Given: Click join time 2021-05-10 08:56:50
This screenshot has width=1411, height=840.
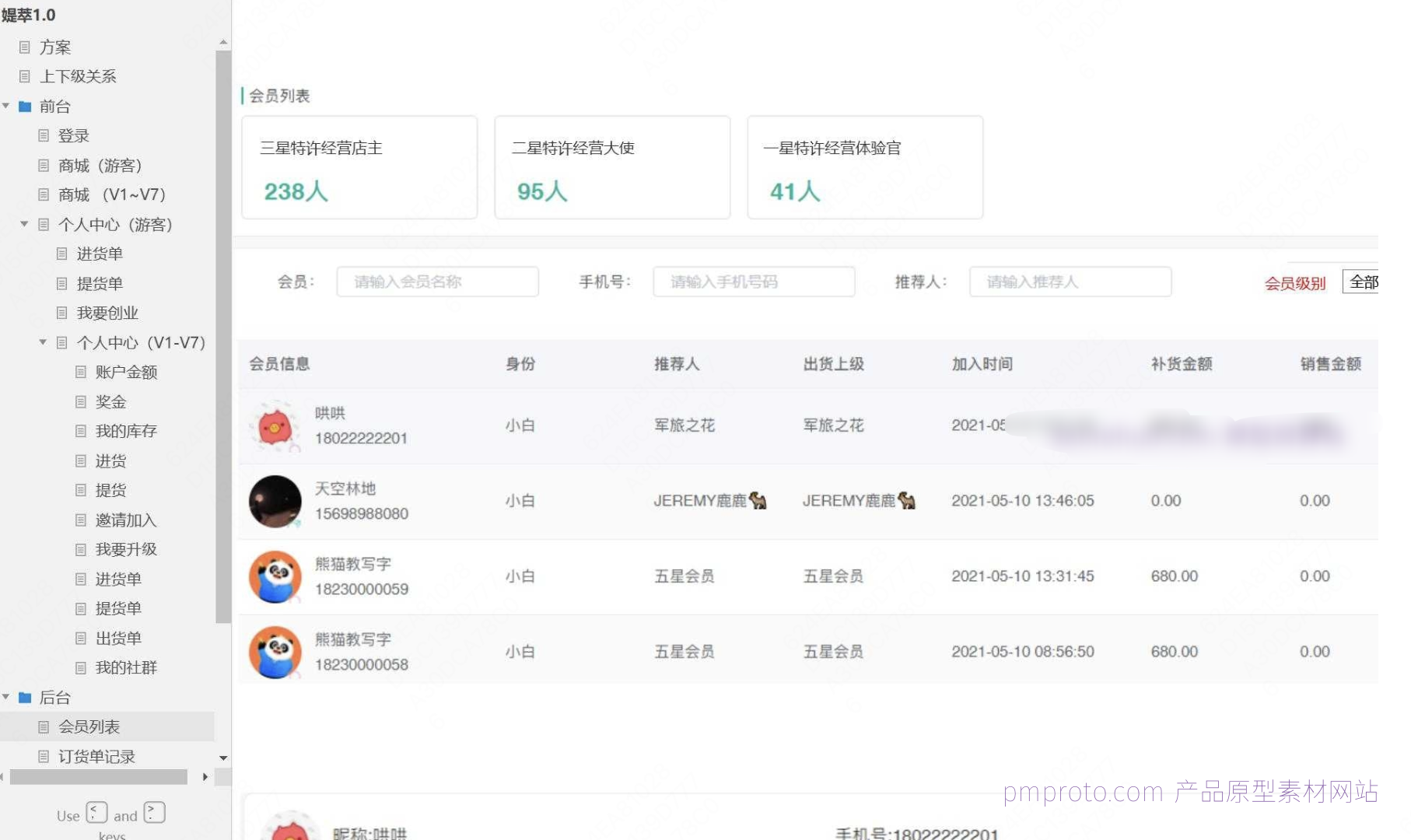Looking at the screenshot, I should tap(1023, 652).
